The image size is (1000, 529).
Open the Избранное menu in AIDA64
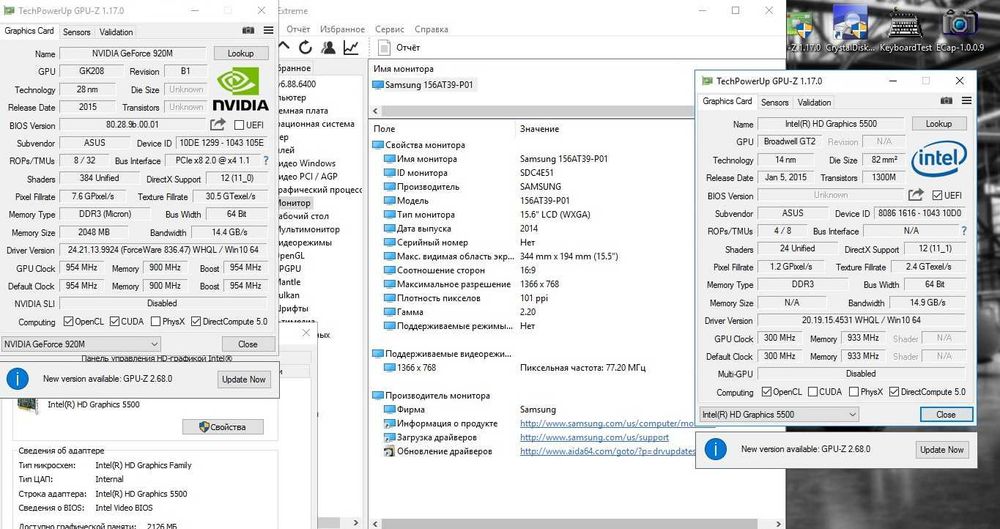tap(342, 29)
